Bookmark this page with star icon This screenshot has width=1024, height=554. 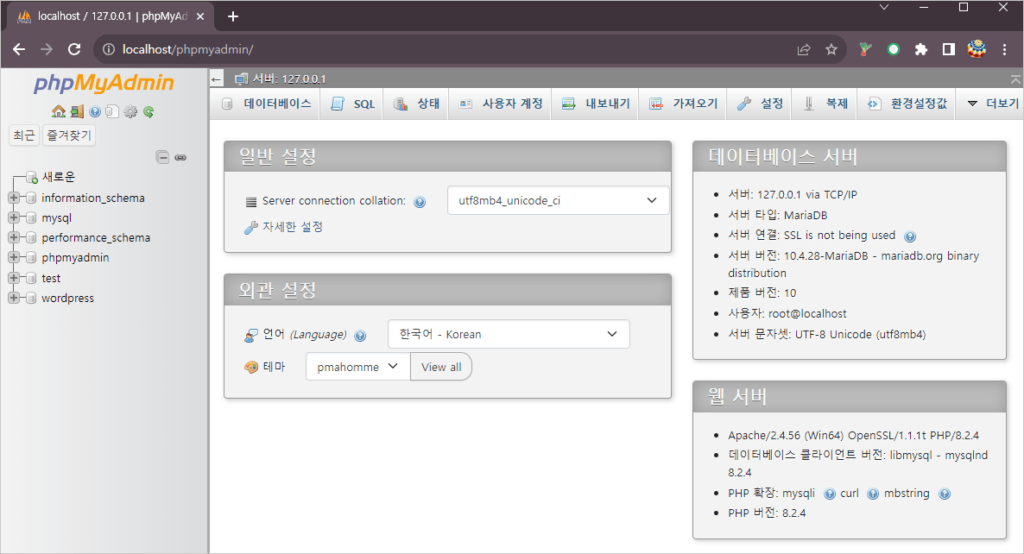pyautogui.click(x=831, y=49)
